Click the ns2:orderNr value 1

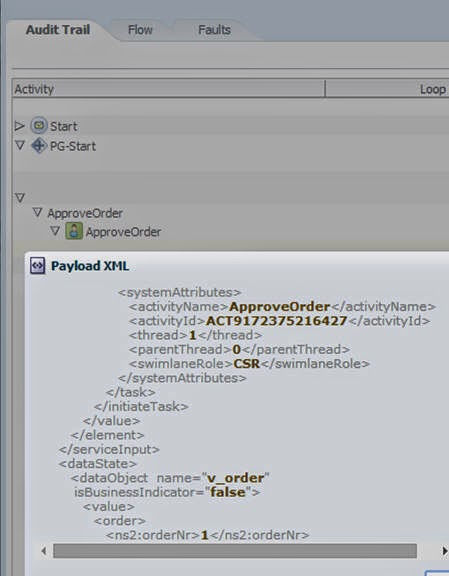pos(205,535)
